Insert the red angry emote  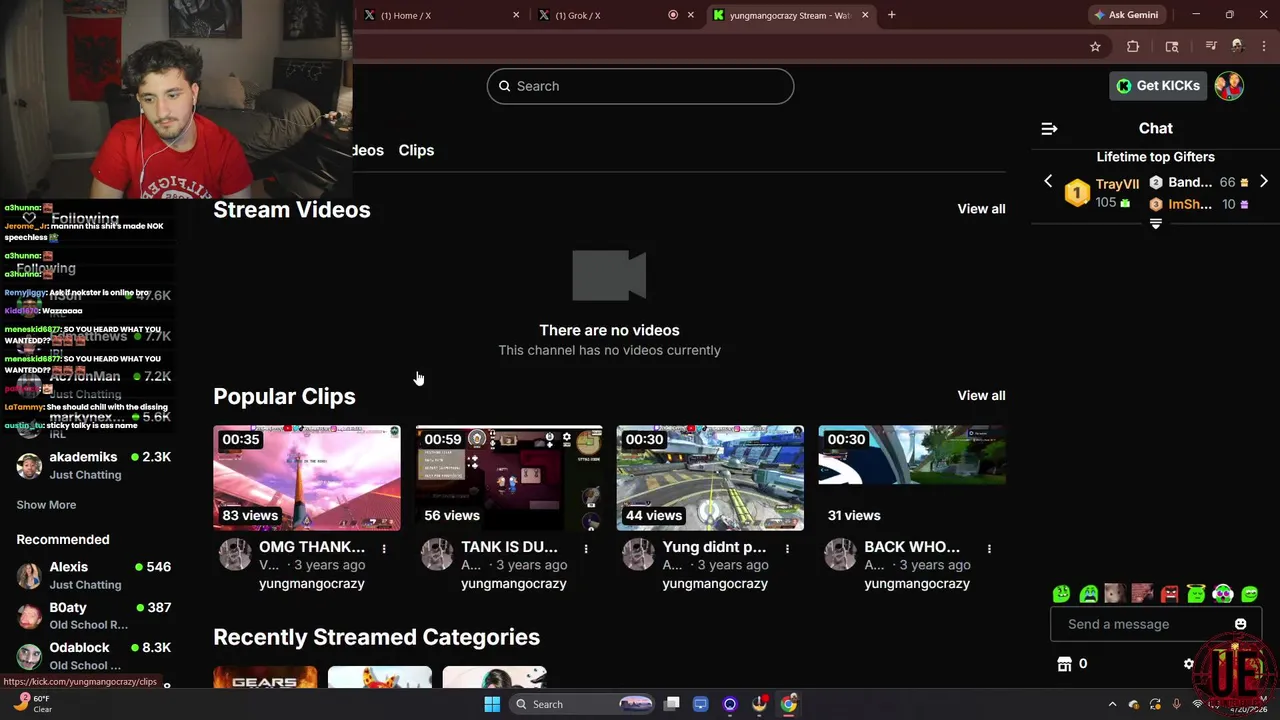click(x=1169, y=594)
